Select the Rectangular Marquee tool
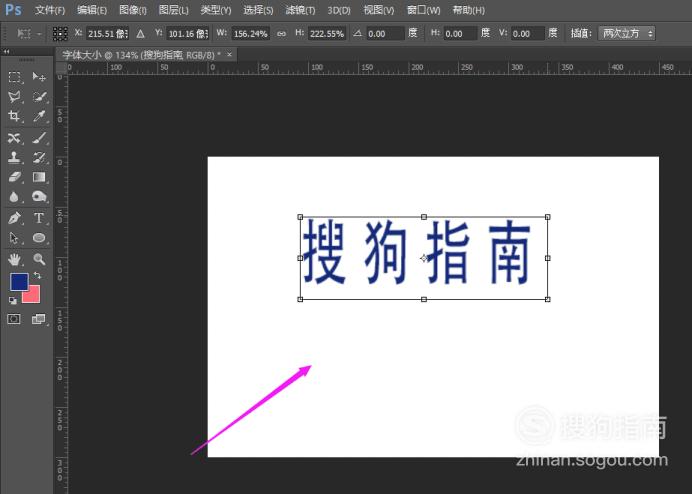This screenshot has height=494, width=692. pos(14,77)
